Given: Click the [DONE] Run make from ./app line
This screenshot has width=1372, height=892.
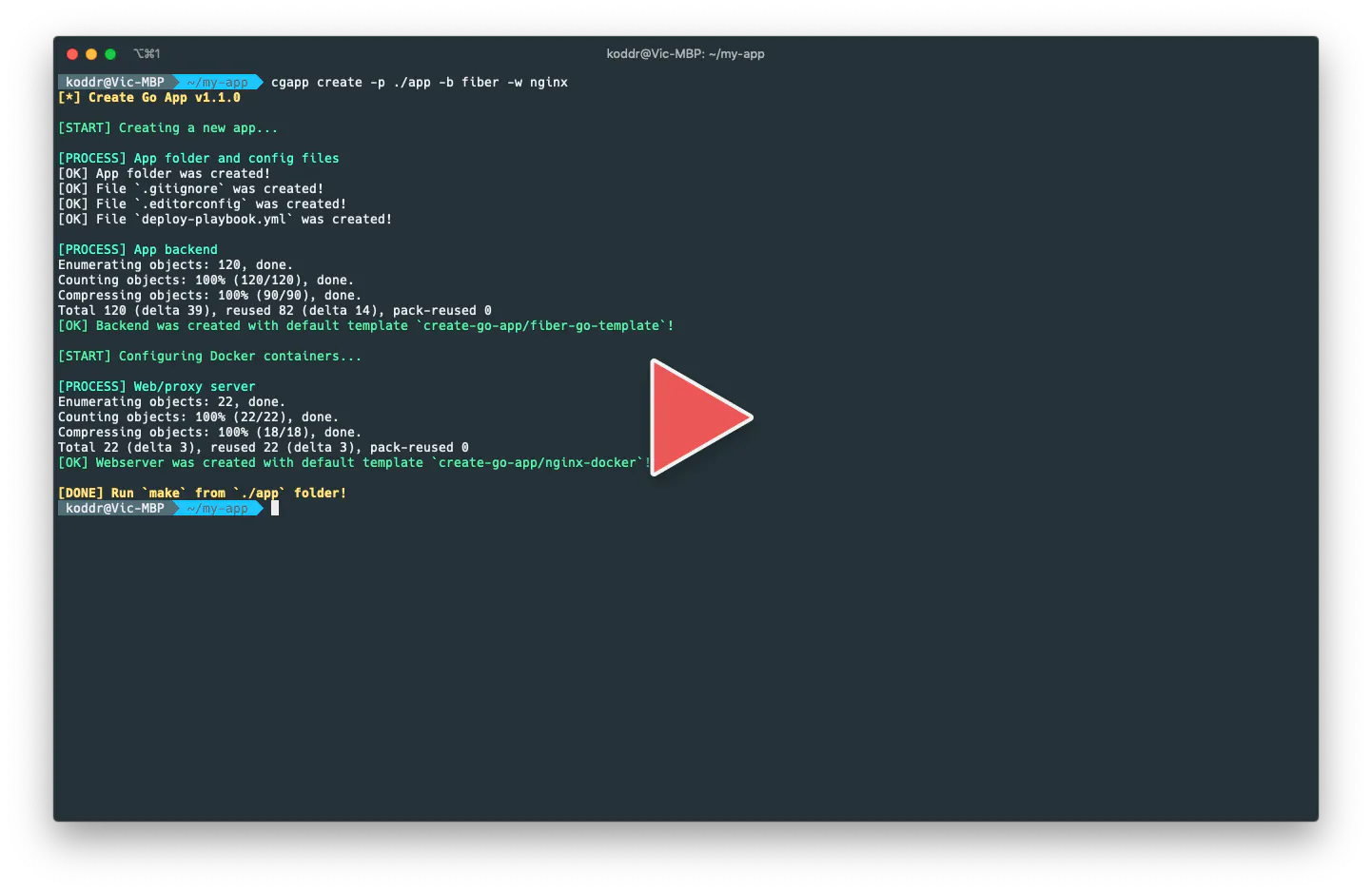Looking at the screenshot, I should (x=203, y=494).
